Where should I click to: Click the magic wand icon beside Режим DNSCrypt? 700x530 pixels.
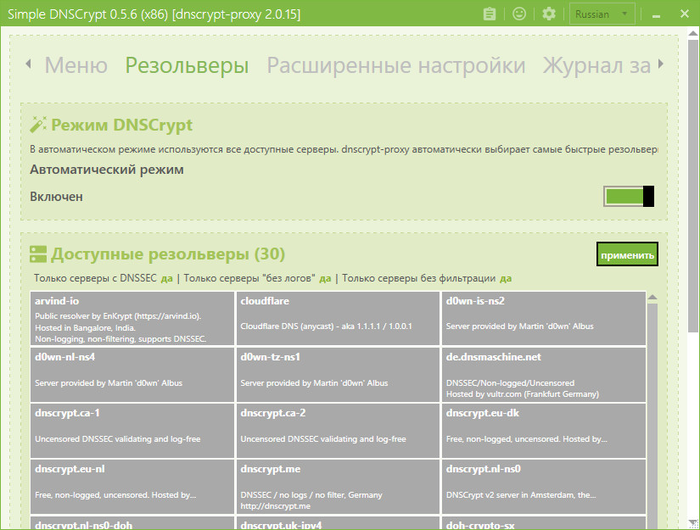tap(39, 125)
